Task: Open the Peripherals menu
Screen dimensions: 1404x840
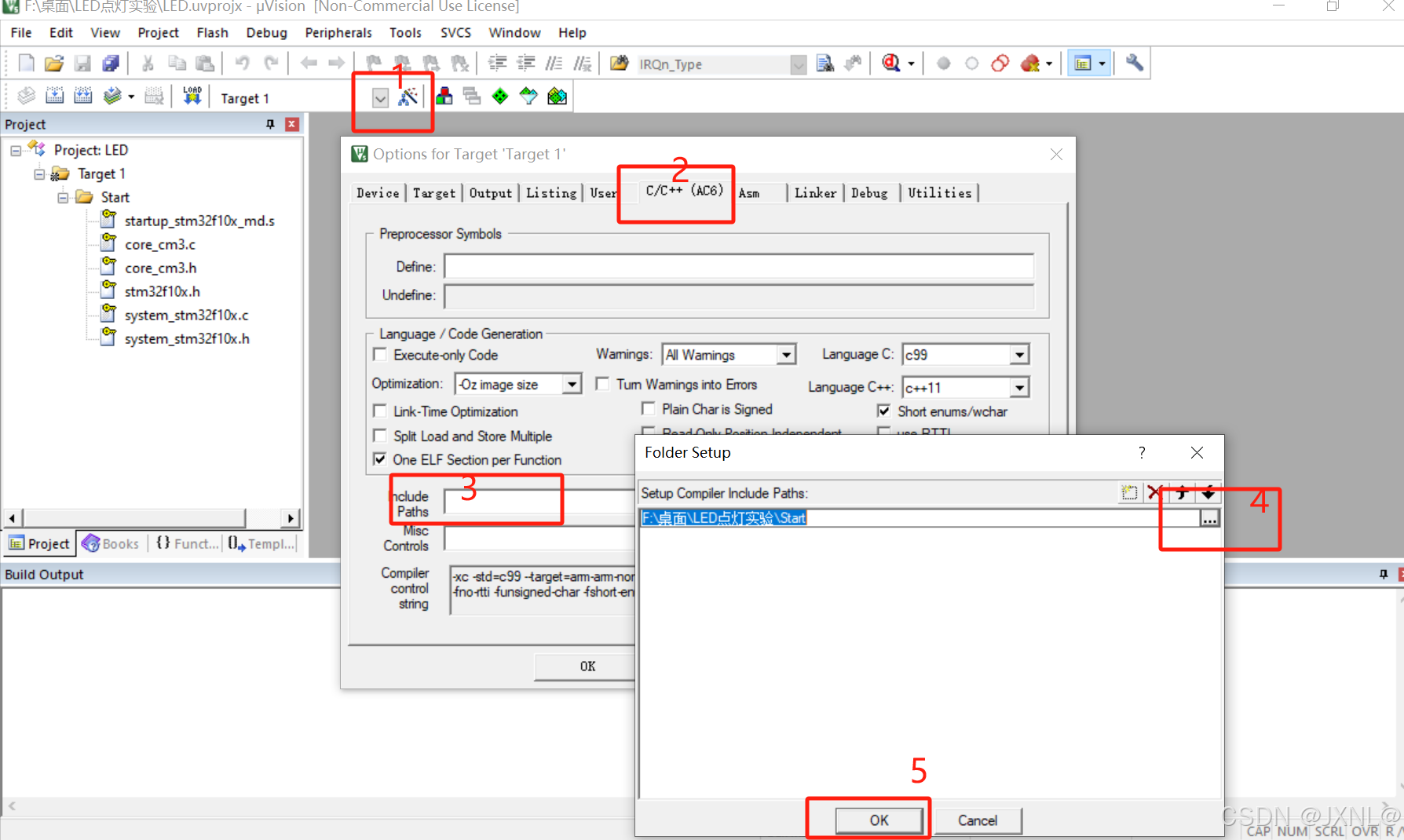Action: coord(338,33)
